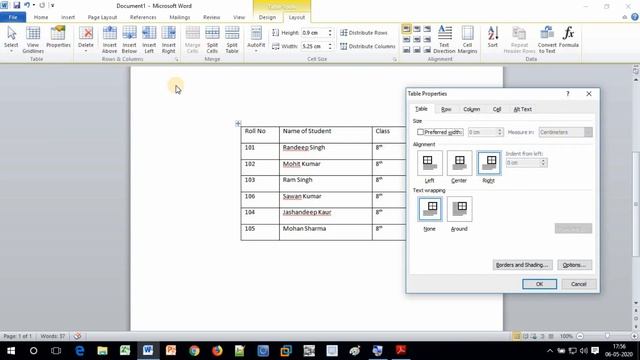
Task: Insert a column to the left
Action: (x=149, y=40)
